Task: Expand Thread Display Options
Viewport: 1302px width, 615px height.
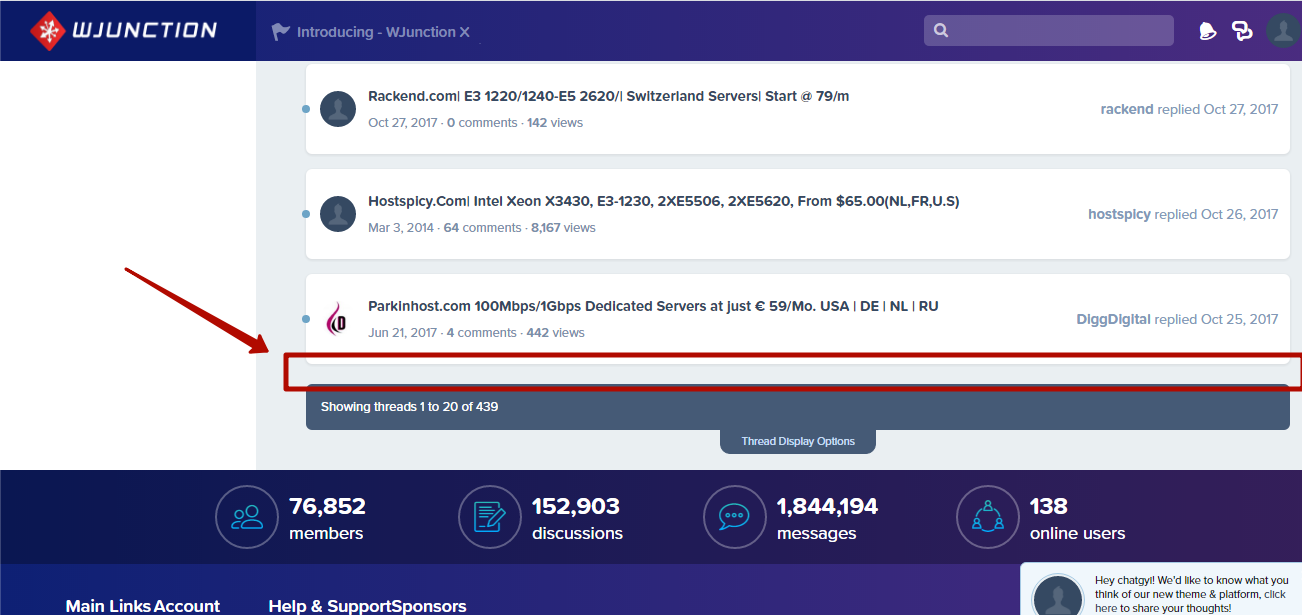Action: coord(797,441)
